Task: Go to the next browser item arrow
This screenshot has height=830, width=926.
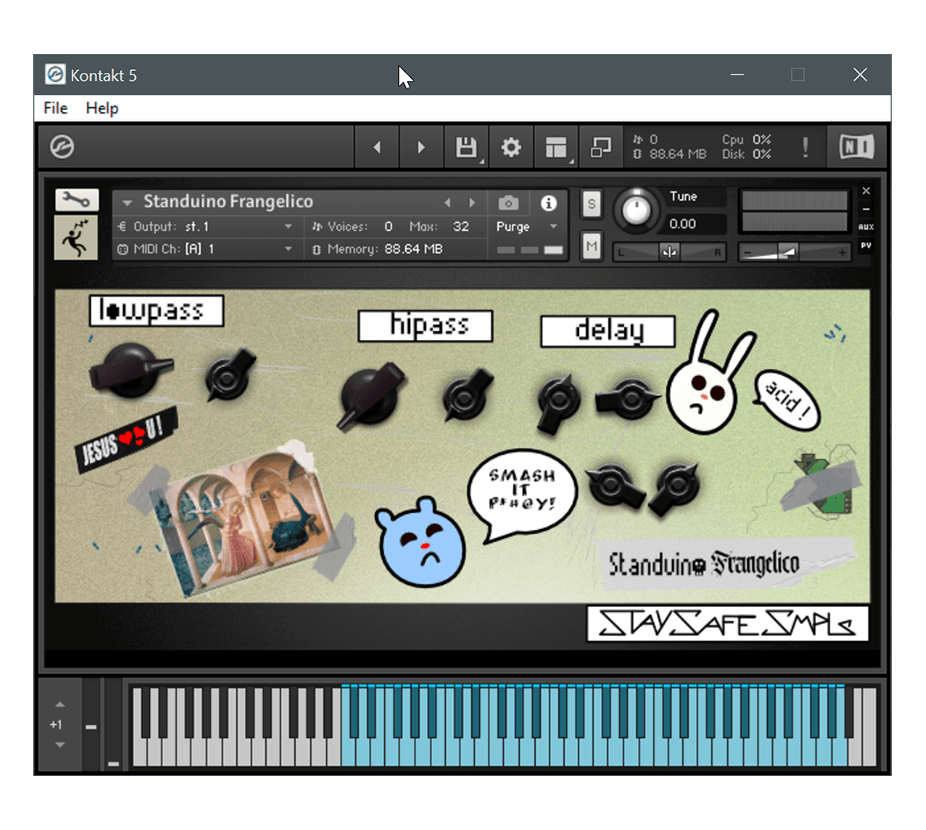Action: [421, 147]
